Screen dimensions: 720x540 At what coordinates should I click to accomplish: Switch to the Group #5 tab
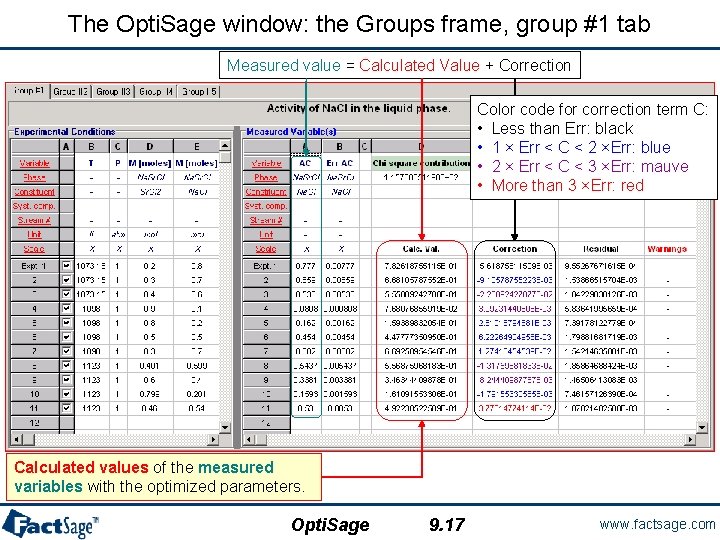point(199,91)
